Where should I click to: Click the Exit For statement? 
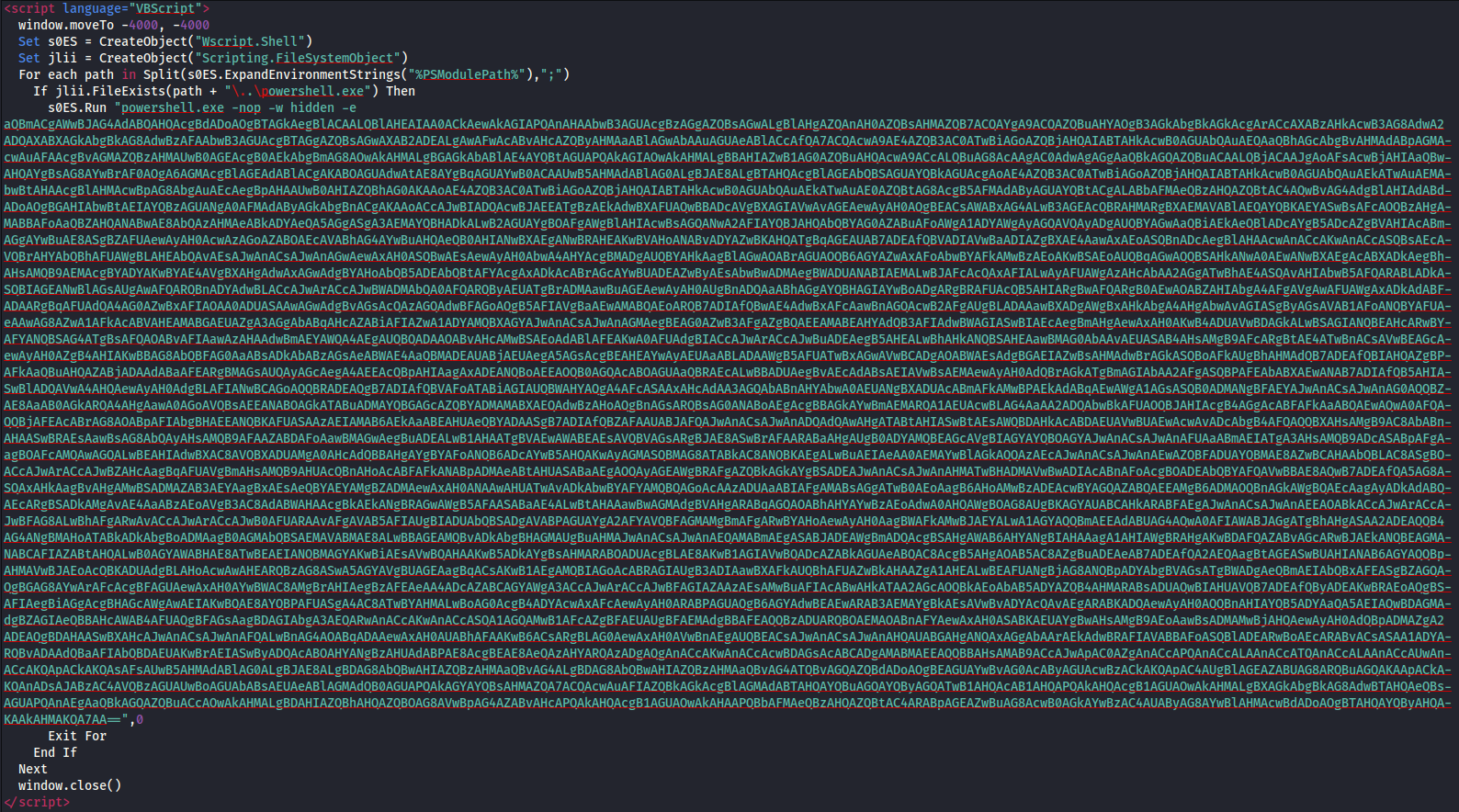[x=77, y=737]
